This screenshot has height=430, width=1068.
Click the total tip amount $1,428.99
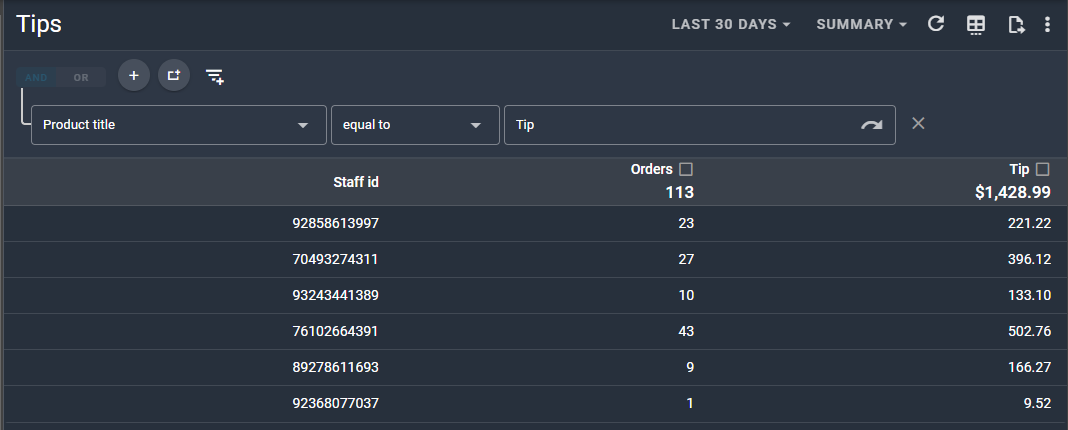pyautogui.click(x=1013, y=193)
